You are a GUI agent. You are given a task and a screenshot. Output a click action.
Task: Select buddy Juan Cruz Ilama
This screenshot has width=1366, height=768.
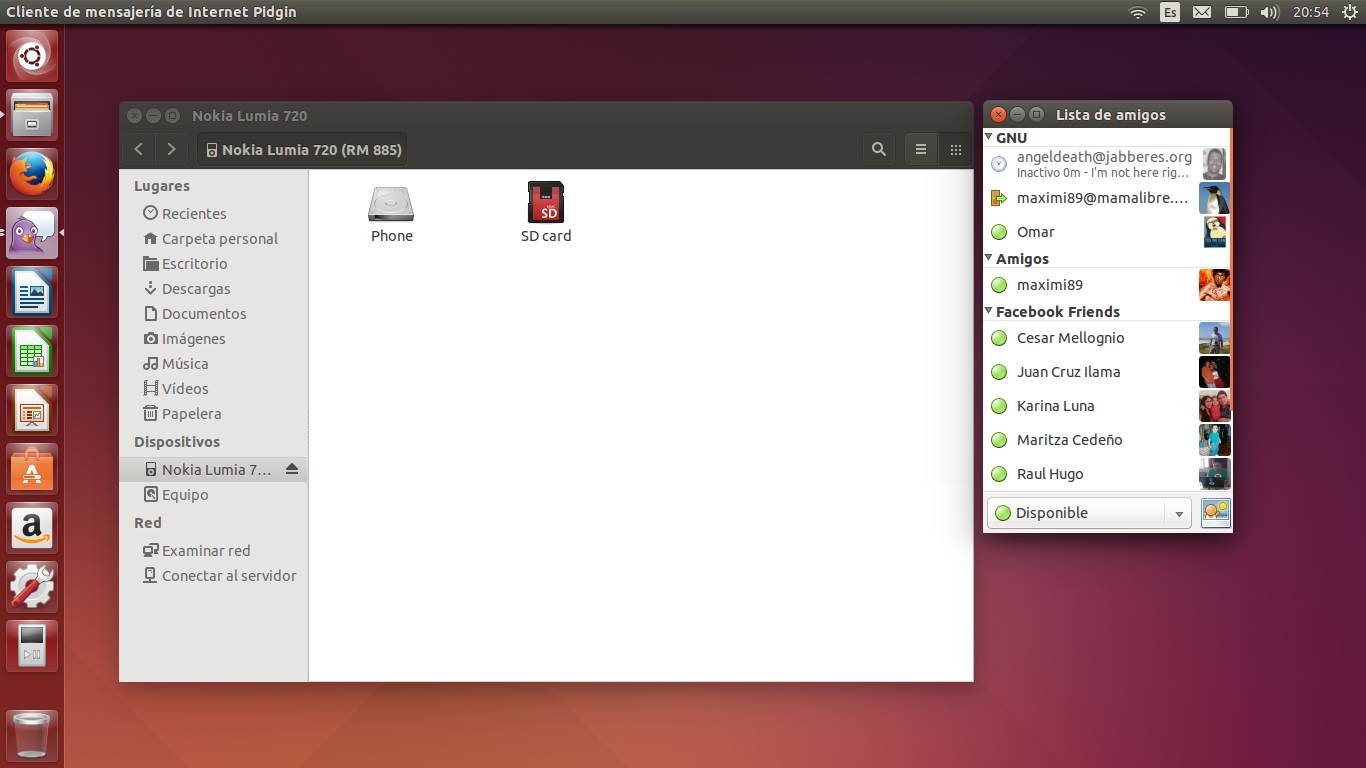1106,372
